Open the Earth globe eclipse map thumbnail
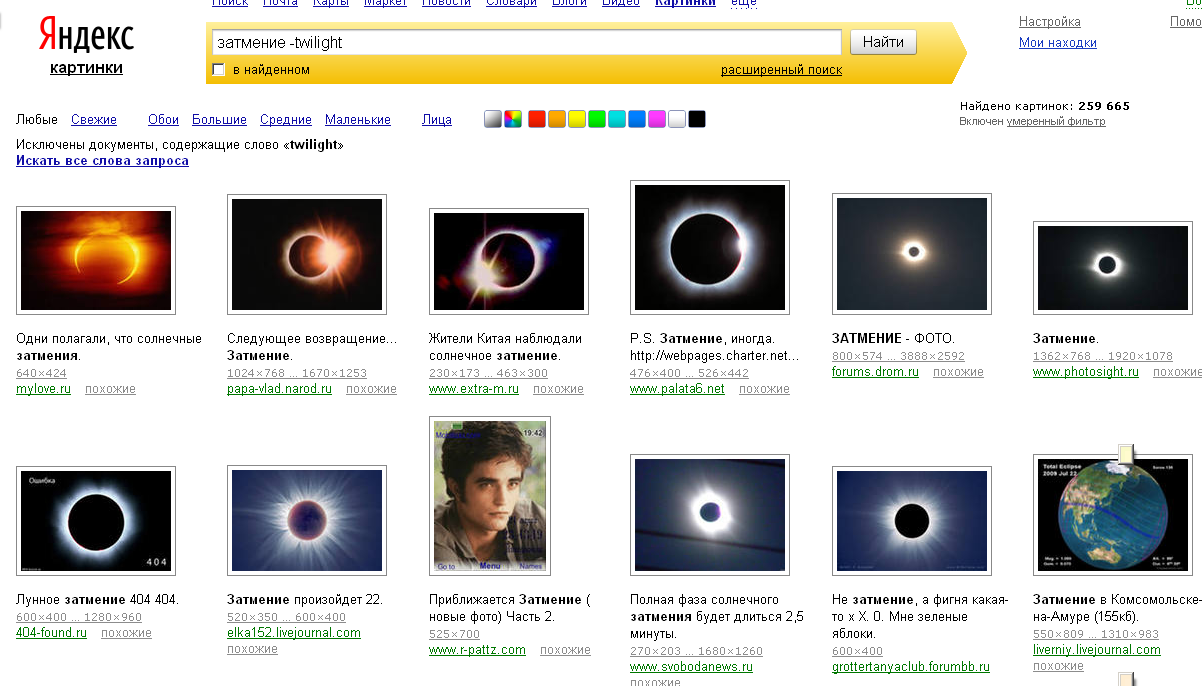Image resolution: width=1202 pixels, height=686 pixels. [x=1112, y=515]
